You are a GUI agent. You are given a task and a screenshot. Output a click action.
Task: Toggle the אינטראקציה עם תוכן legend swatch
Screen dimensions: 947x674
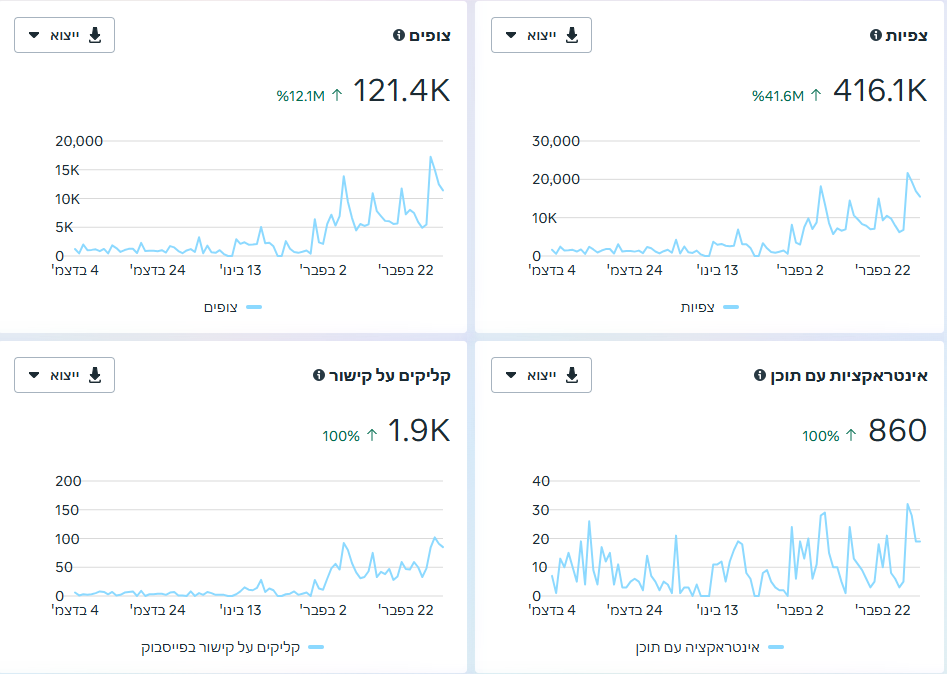[x=776, y=647]
